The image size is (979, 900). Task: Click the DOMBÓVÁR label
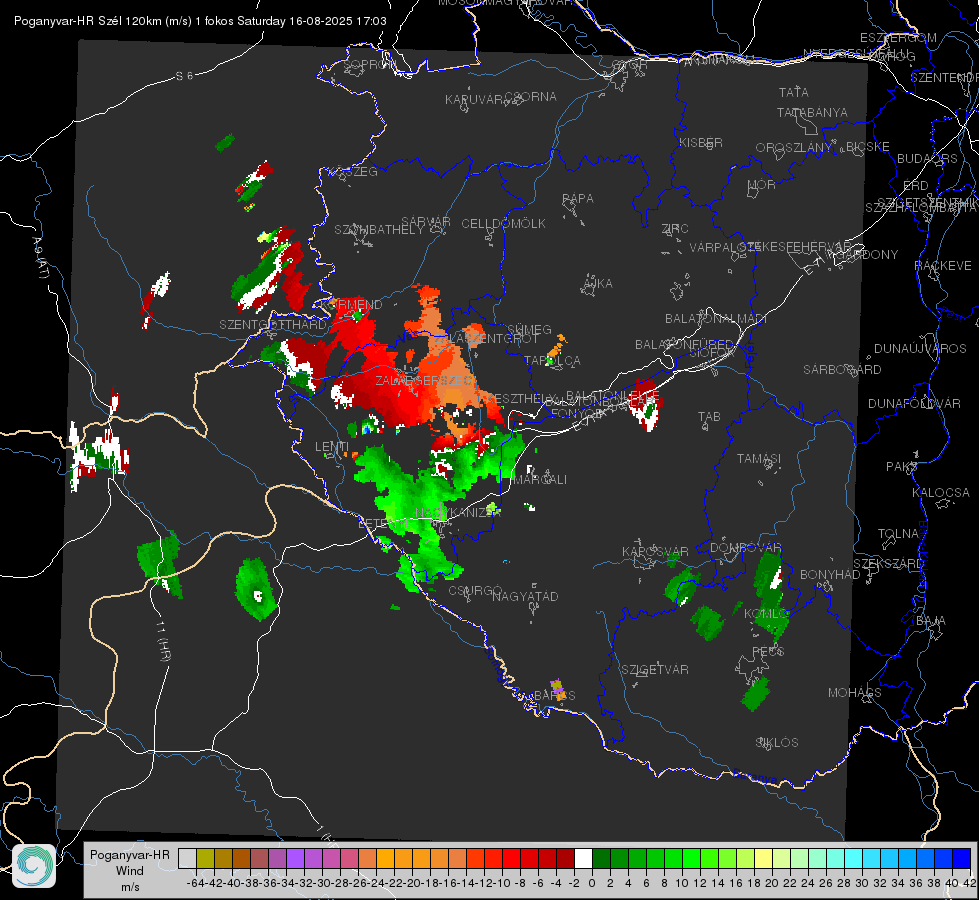click(745, 548)
